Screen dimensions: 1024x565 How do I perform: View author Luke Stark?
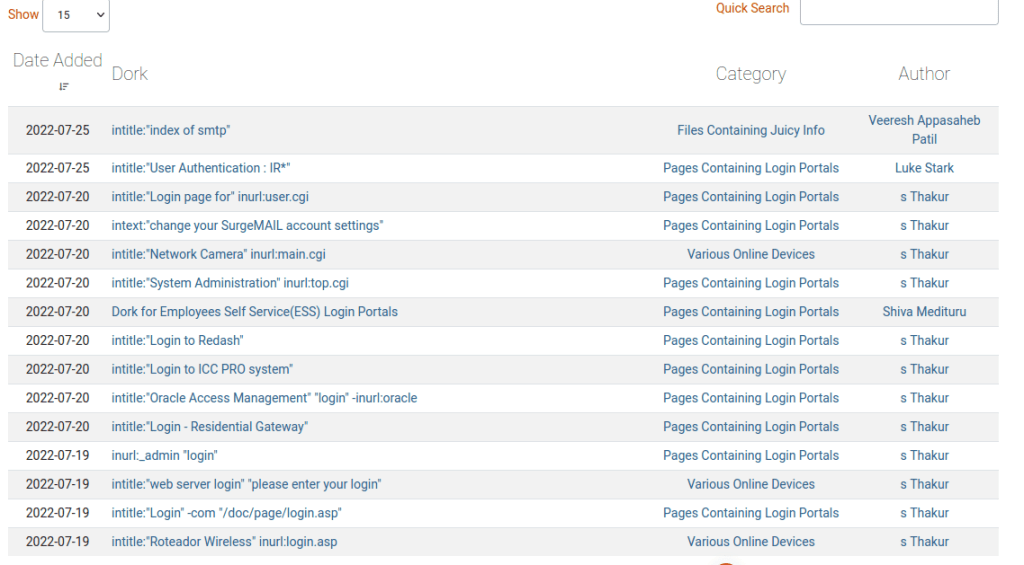point(923,168)
